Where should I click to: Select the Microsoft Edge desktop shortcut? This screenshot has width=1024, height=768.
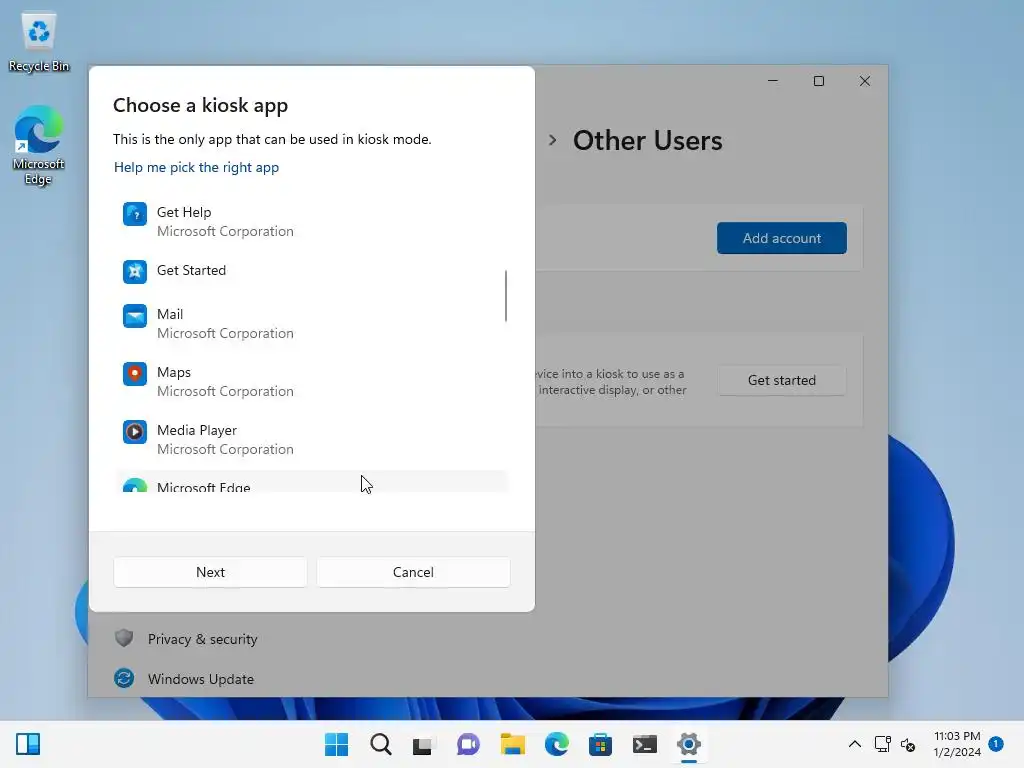(39, 146)
